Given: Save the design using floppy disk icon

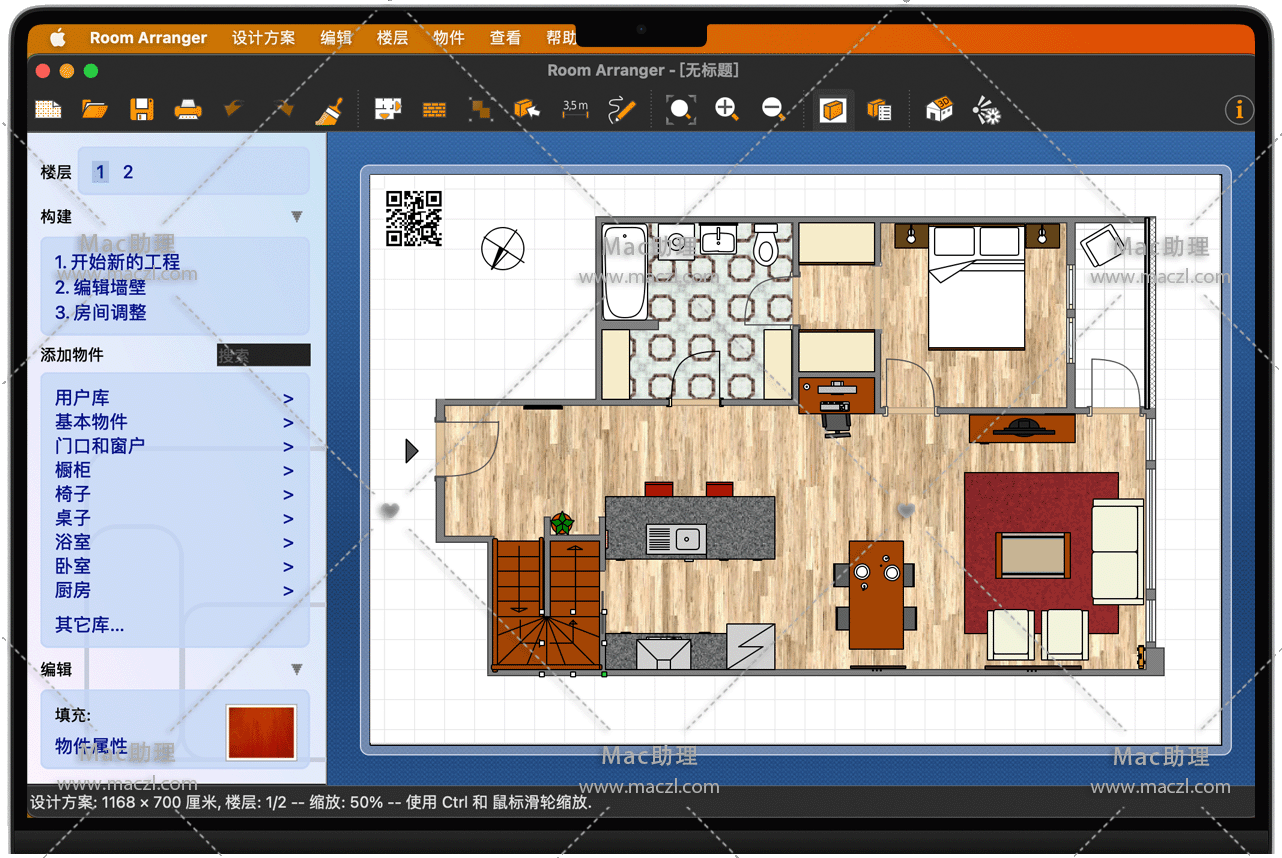Looking at the screenshot, I should coord(141,110).
